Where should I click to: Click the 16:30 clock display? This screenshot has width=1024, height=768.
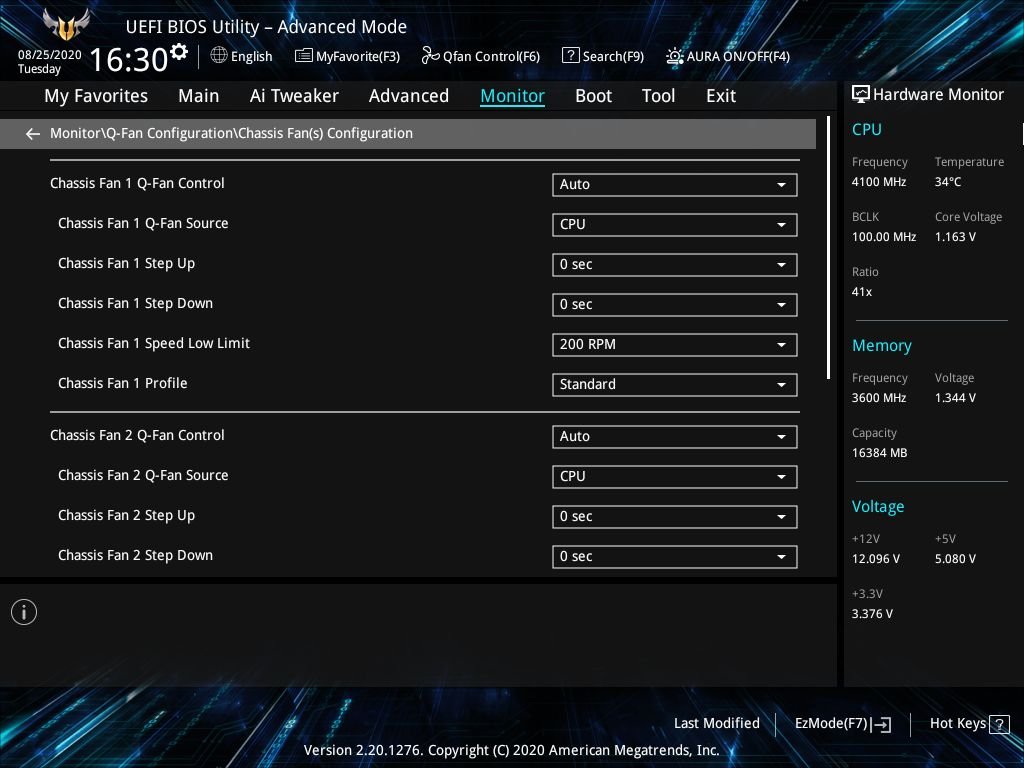[129, 59]
